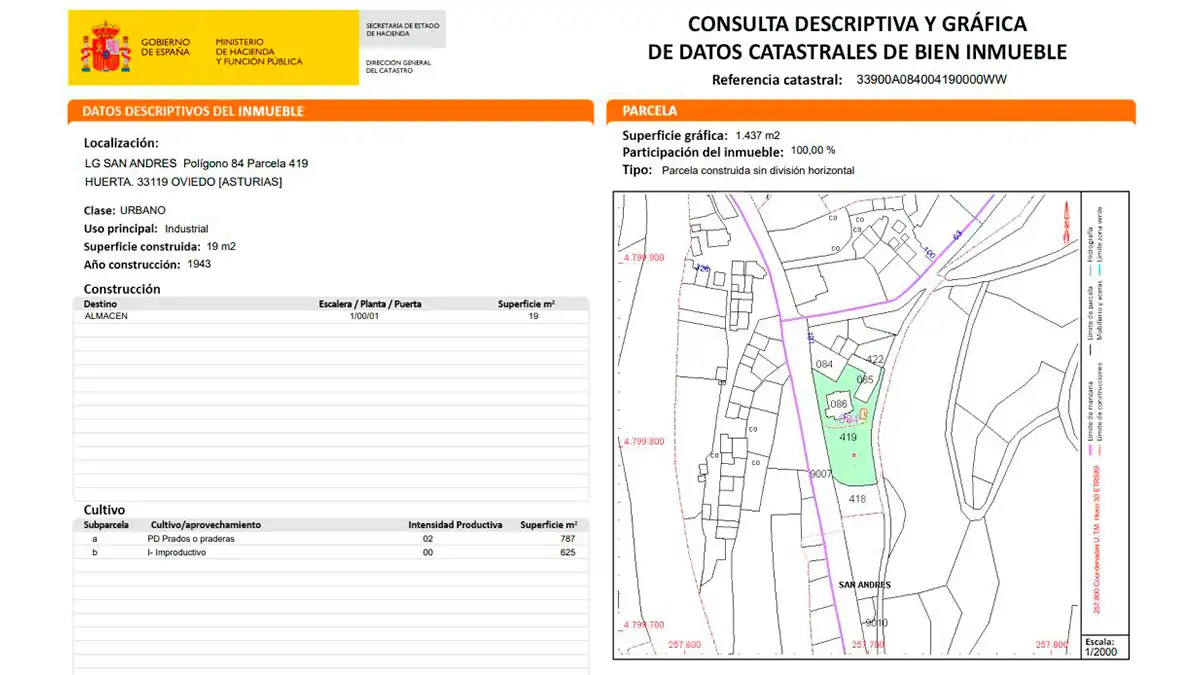Screen dimensions: 1200x675
Task: Click building label '086' on the map
Action: (x=839, y=404)
